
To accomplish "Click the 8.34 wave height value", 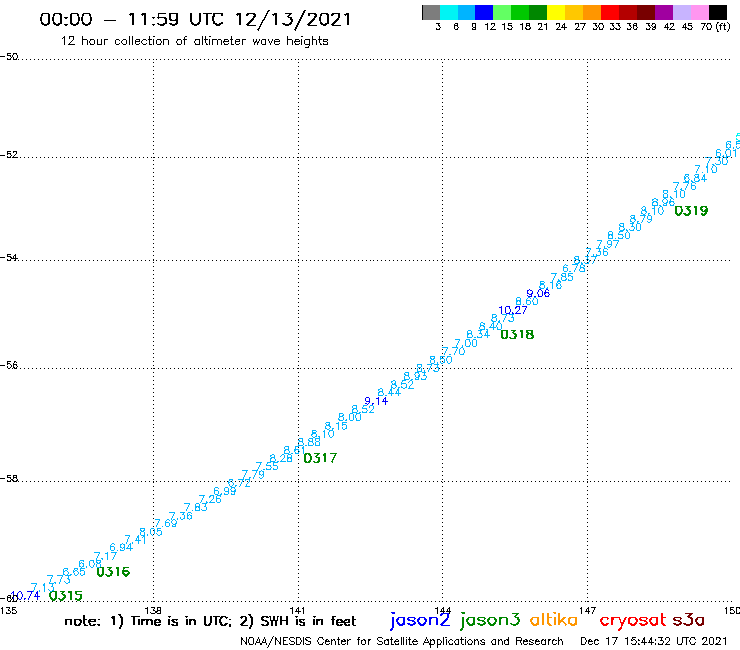I will [x=479, y=335].
